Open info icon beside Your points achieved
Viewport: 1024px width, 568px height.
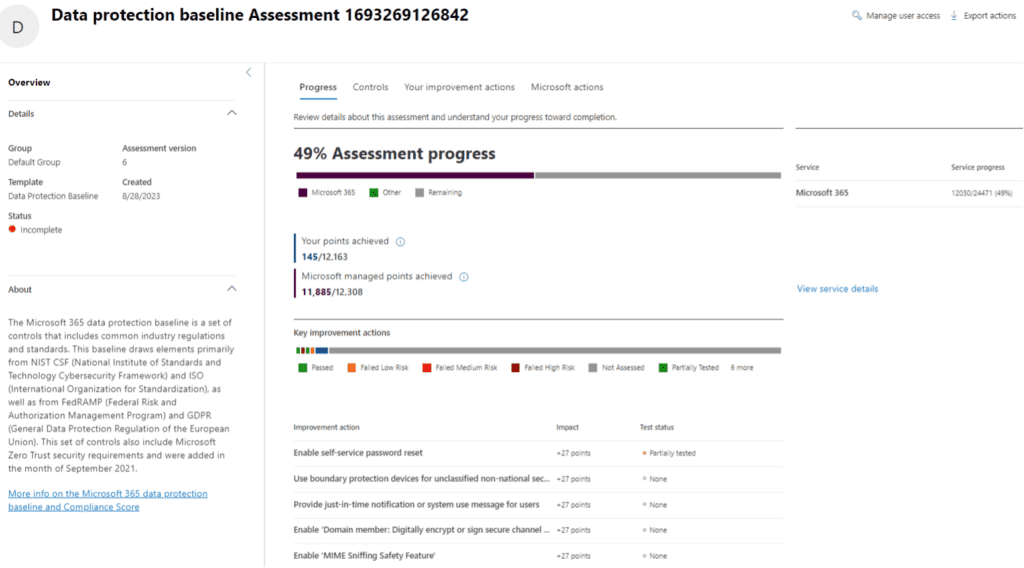pyautogui.click(x=400, y=242)
